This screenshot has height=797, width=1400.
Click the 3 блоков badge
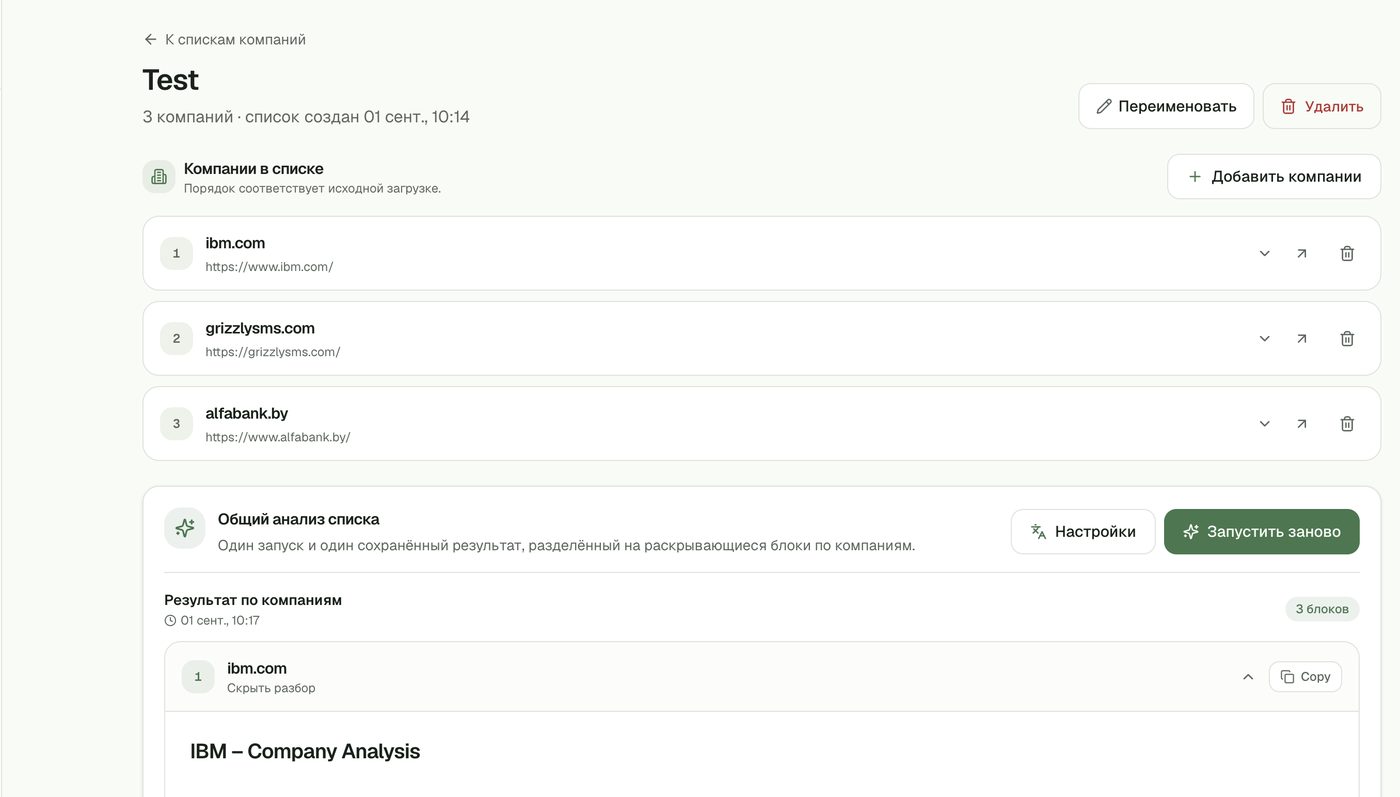(x=1322, y=609)
